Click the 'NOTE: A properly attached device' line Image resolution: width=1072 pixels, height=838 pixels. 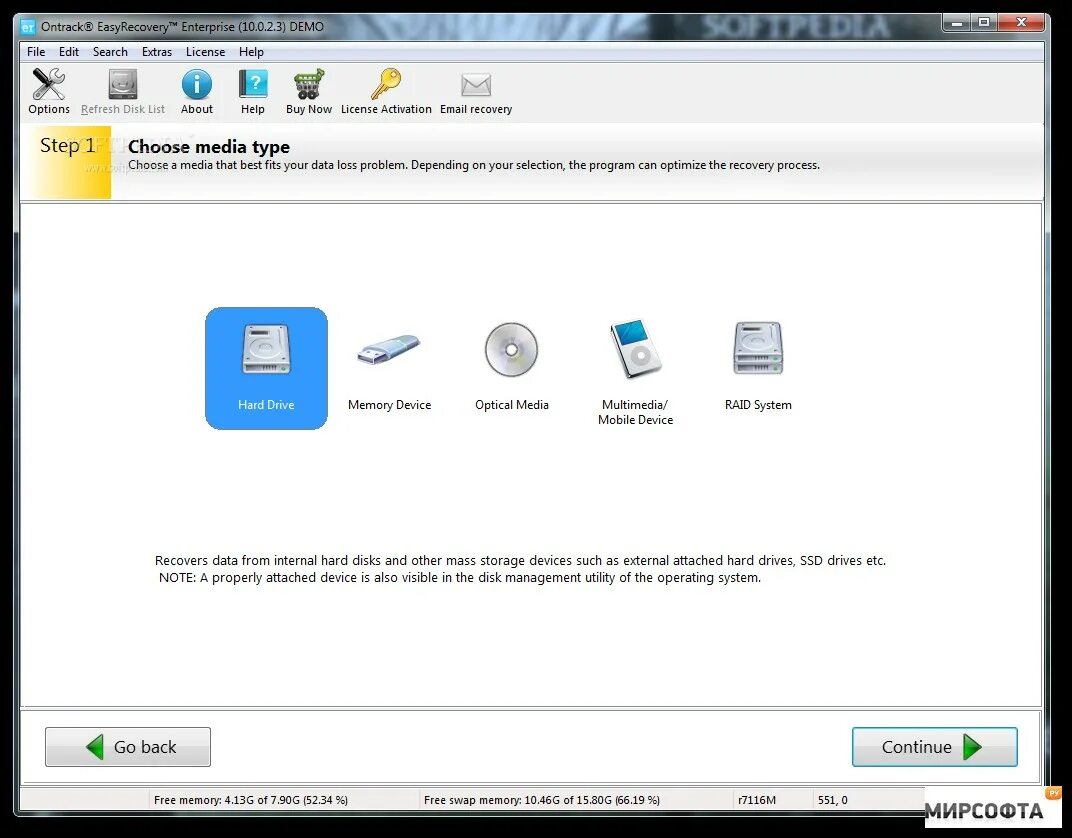click(x=459, y=578)
